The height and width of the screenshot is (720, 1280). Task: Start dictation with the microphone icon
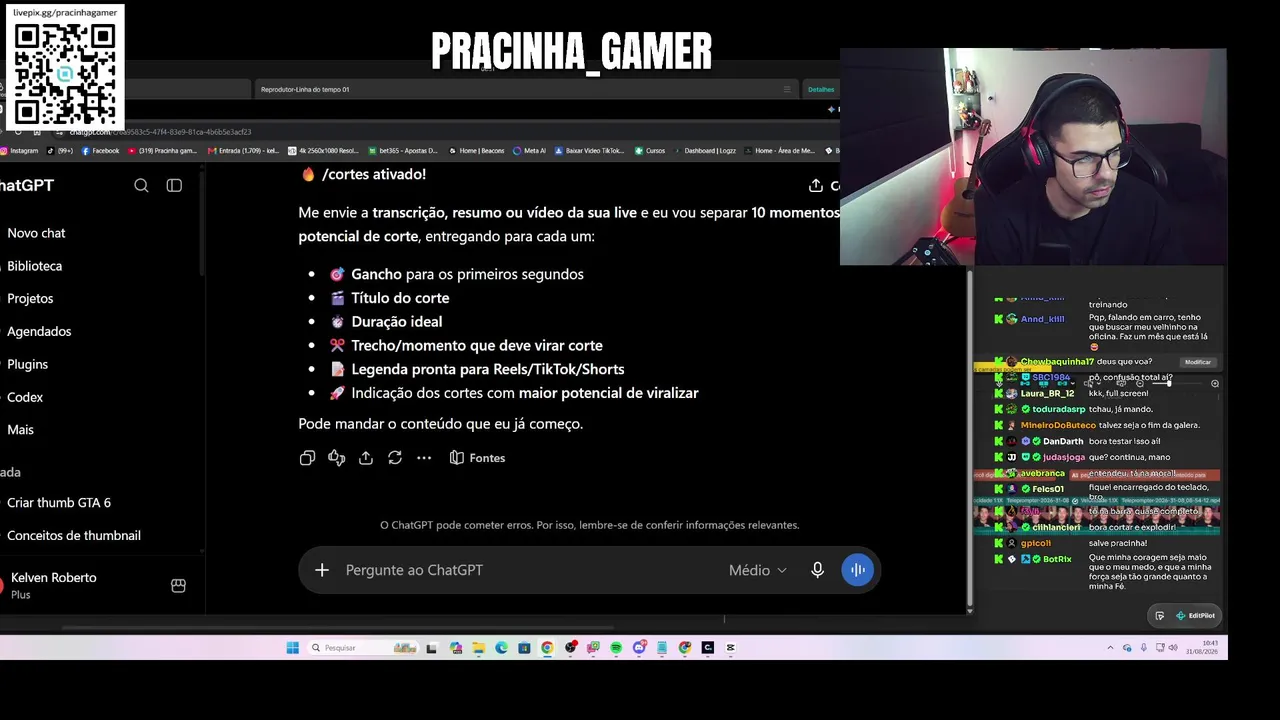(x=817, y=570)
